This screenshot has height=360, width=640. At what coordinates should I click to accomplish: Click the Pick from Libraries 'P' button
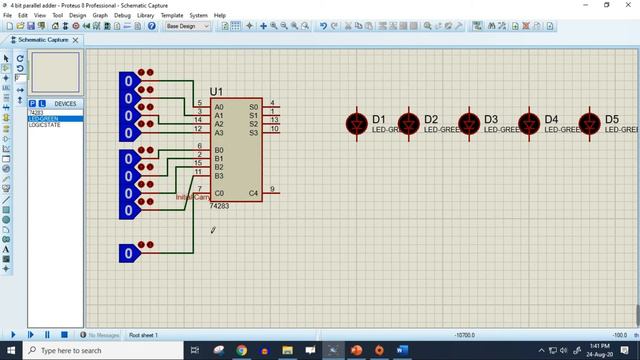click(x=33, y=104)
